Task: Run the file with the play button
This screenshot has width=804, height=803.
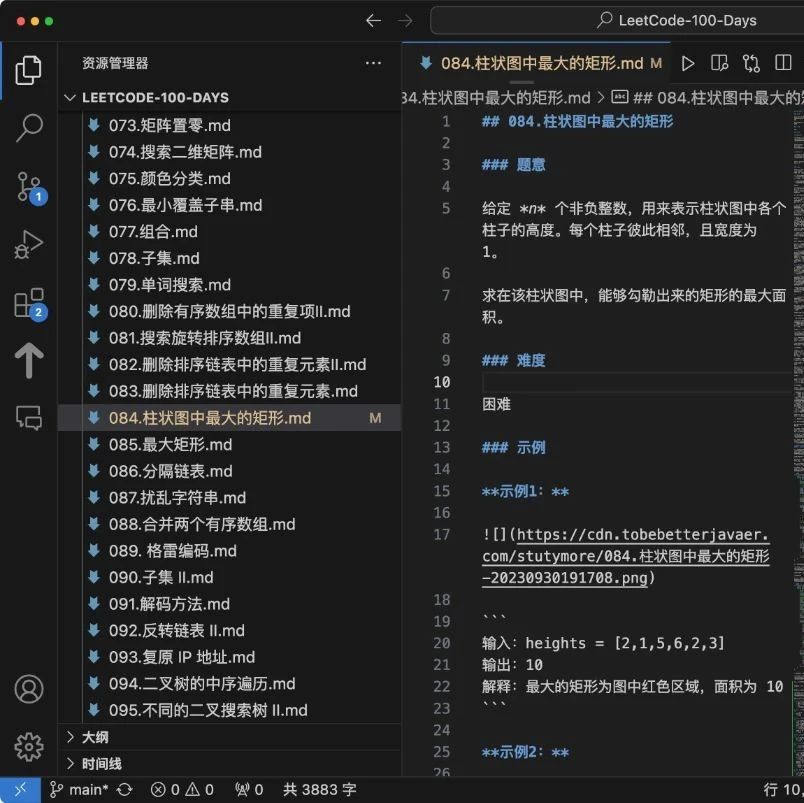Action: 688,64
